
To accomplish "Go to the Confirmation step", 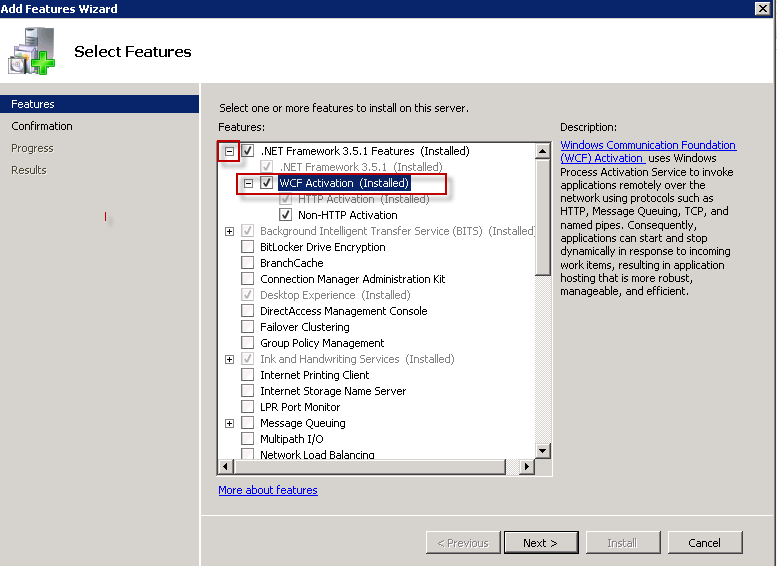I will (42, 126).
